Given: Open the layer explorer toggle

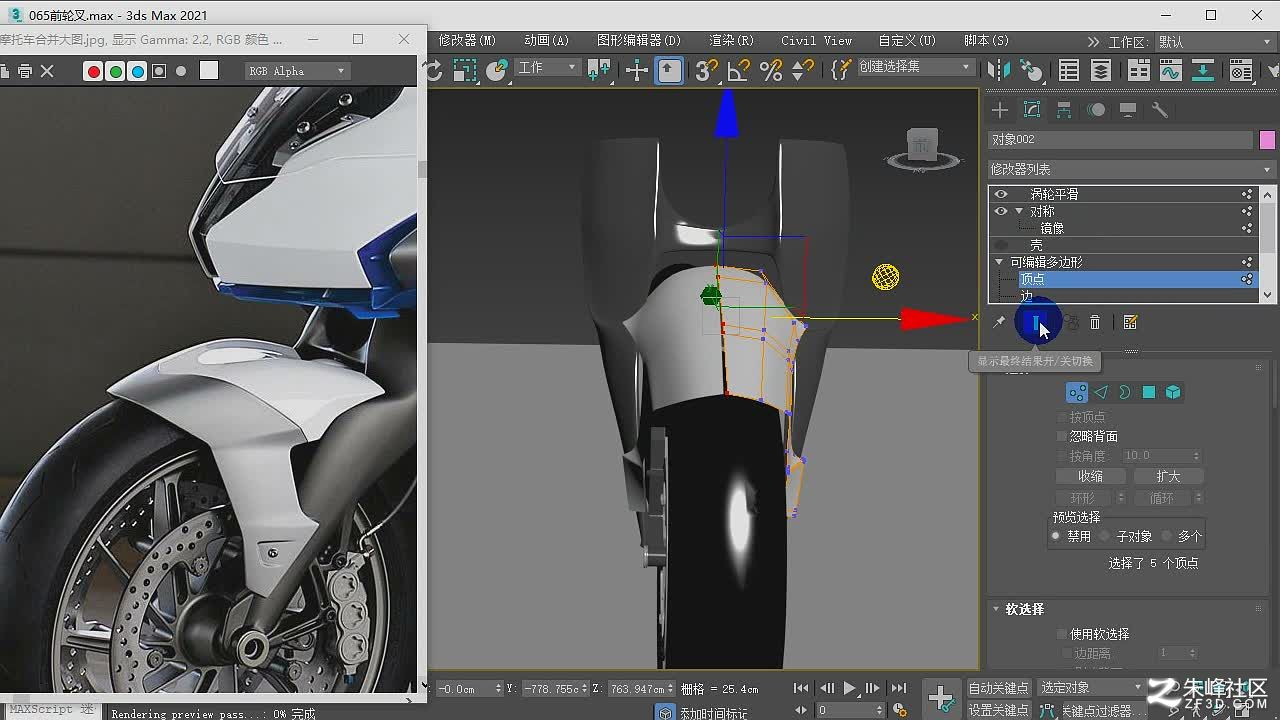Looking at the screenshot, I should (x=1101, y=70).
